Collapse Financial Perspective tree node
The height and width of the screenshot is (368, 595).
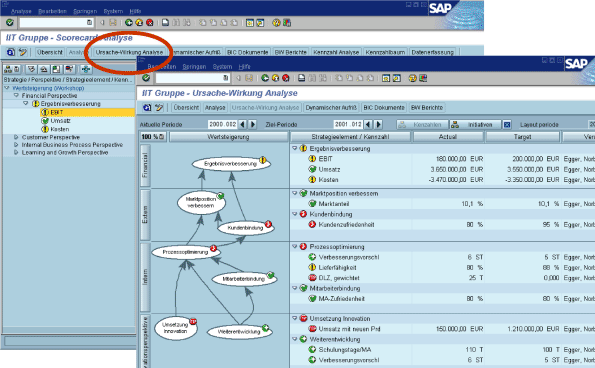(x=16, y=96)
